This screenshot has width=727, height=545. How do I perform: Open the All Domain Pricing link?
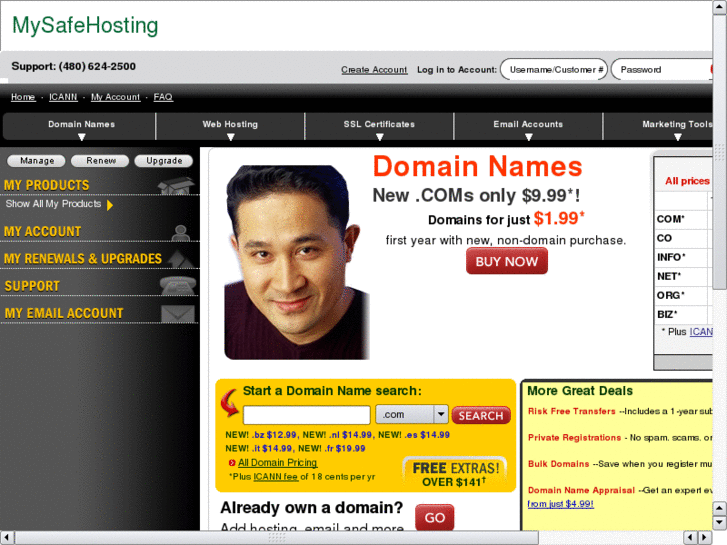click(278, 462)
